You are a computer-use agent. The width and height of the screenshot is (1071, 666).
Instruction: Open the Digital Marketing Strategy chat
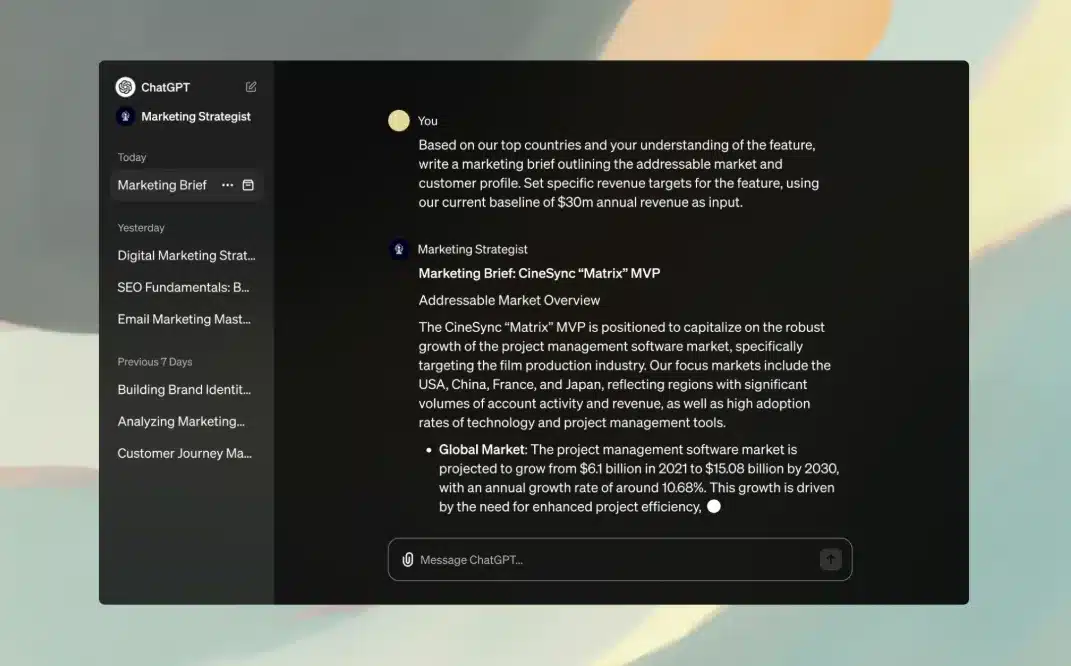click(186, 256)
